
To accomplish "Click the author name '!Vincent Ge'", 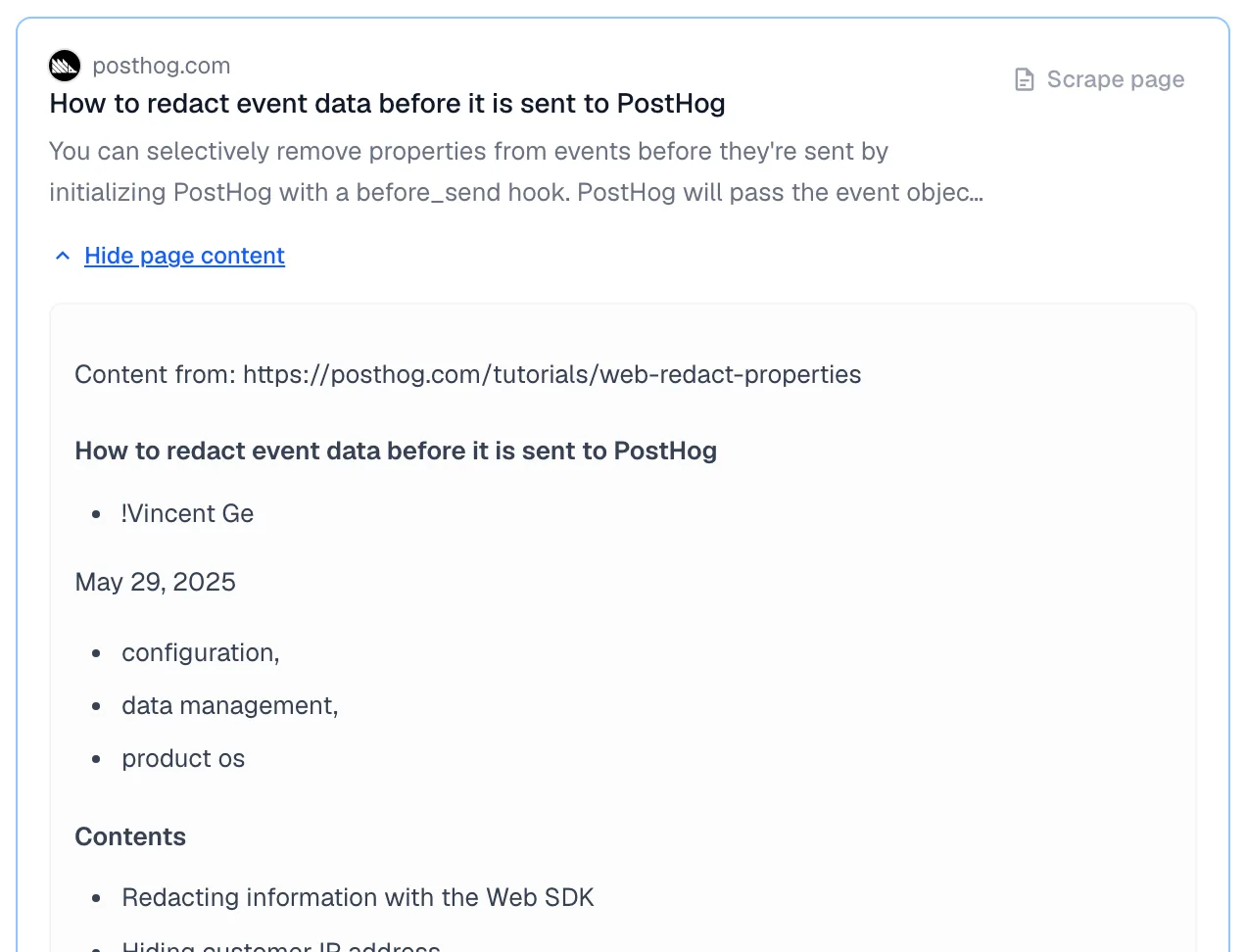I will click(187, 513).
